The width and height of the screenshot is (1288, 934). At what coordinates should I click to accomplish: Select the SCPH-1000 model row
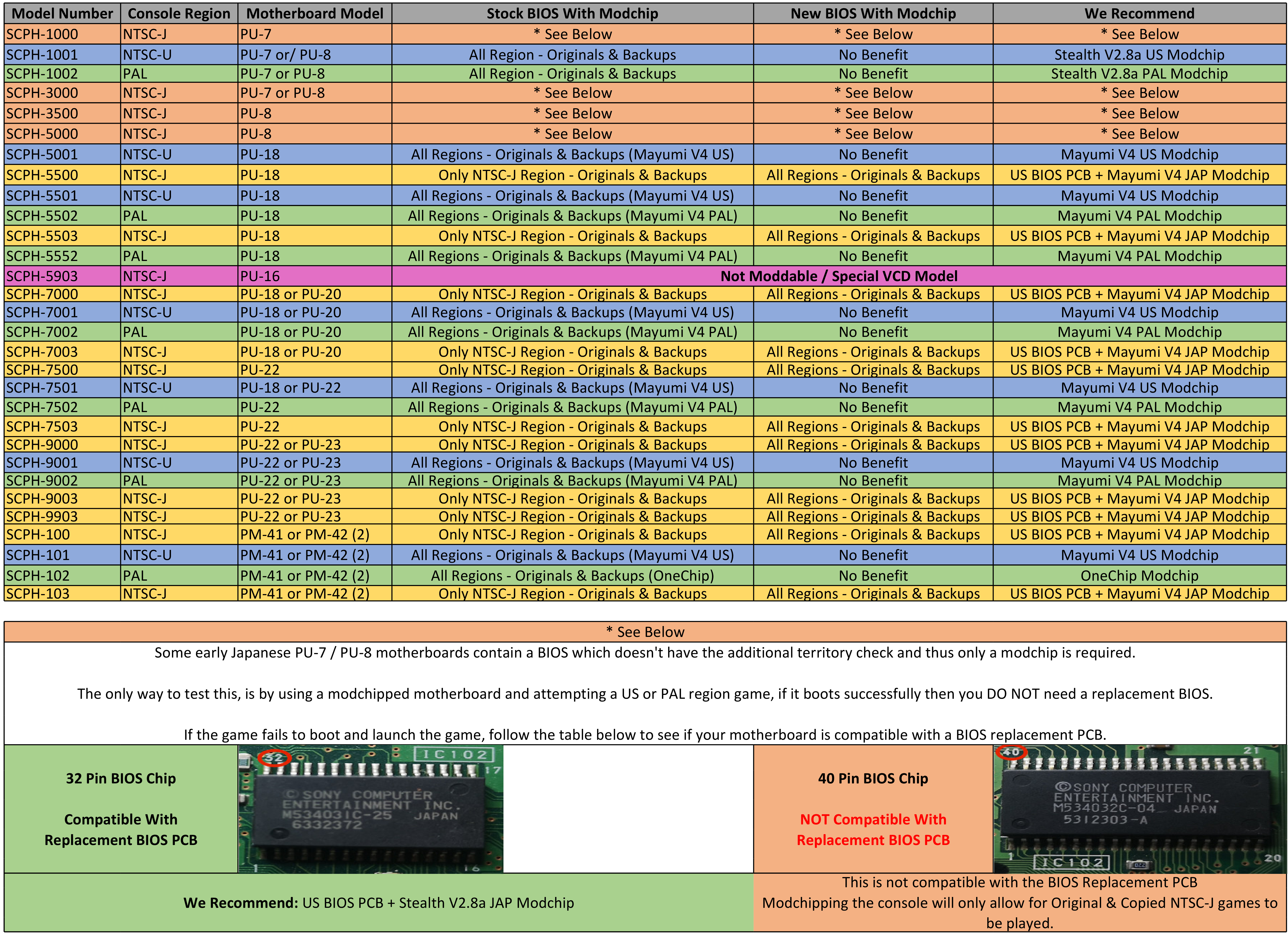click(60, 34)
